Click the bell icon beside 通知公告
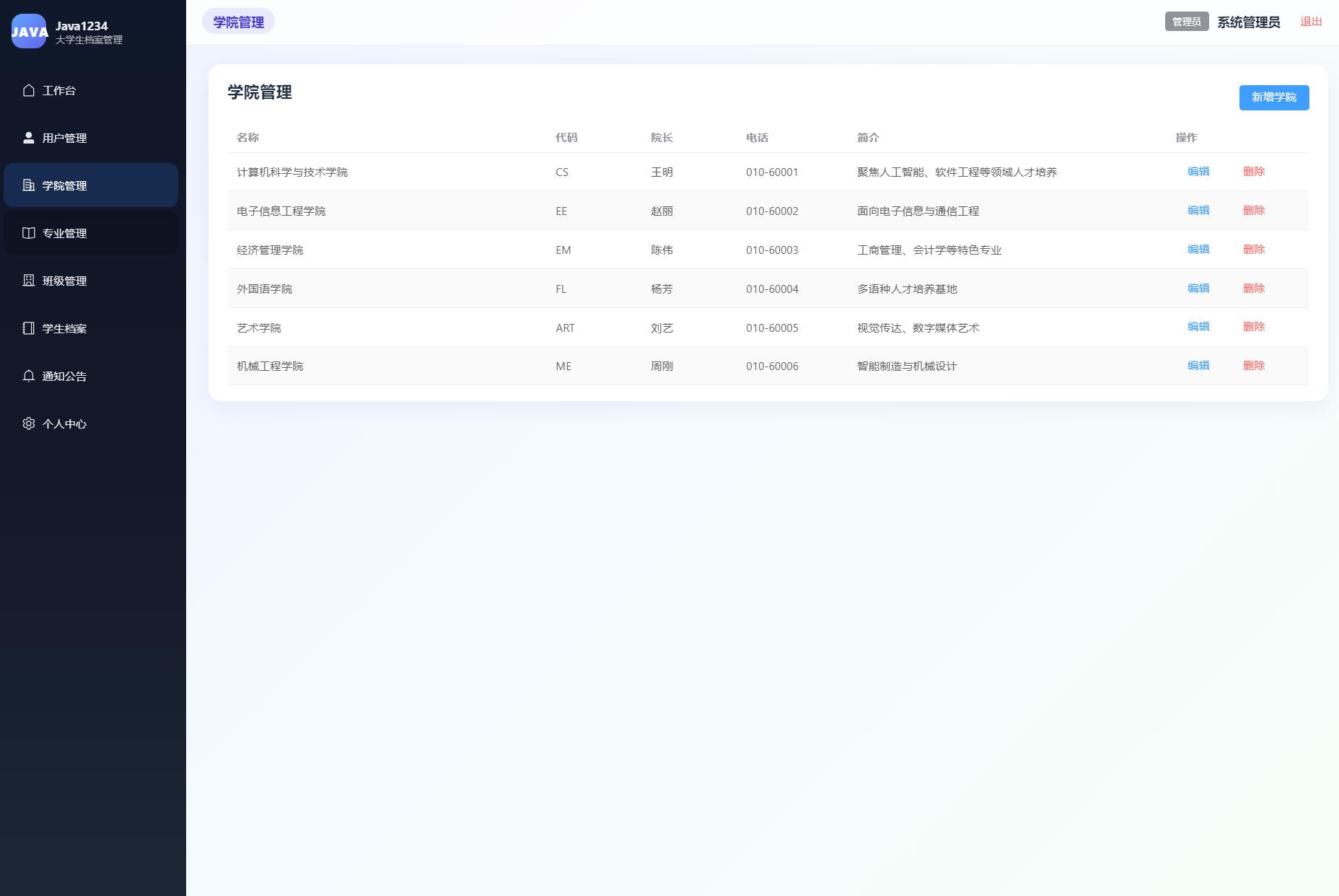The image size is (1339, 896). pos(29,376)
